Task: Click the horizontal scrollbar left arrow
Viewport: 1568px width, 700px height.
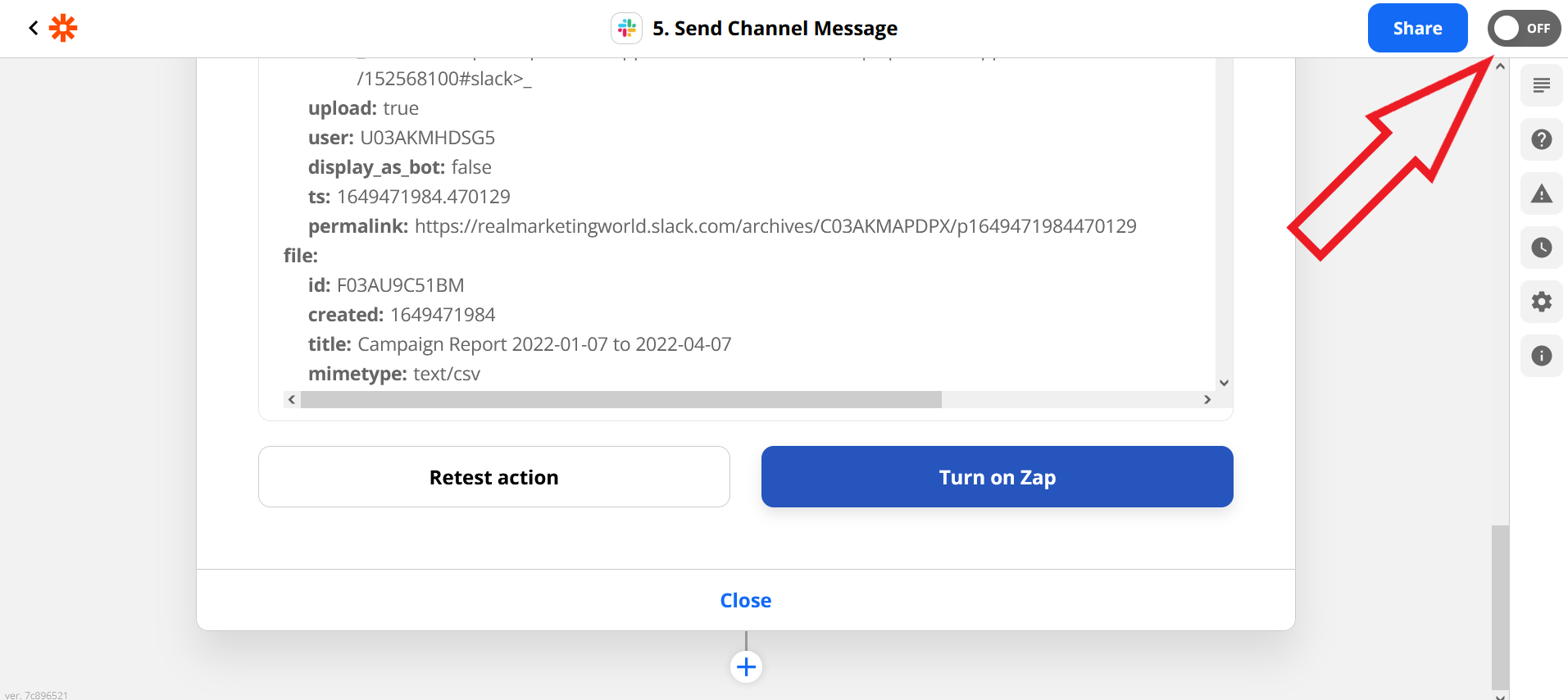Action: [x=292, y=400]
